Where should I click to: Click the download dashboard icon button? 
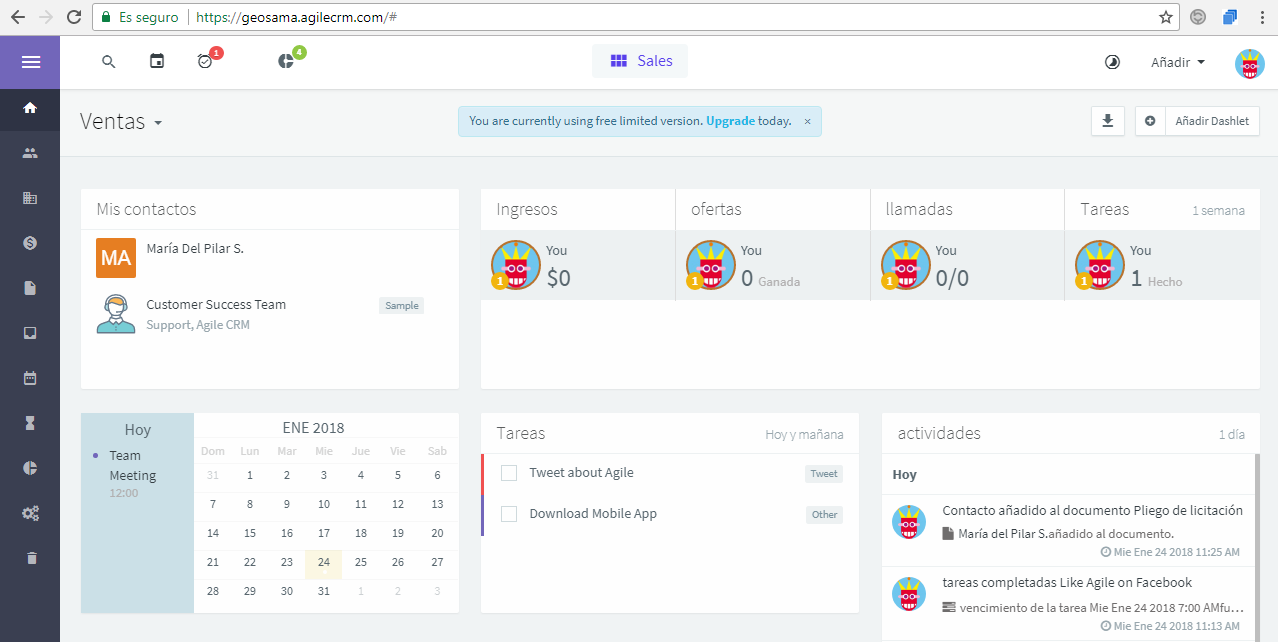point(1108,121)
